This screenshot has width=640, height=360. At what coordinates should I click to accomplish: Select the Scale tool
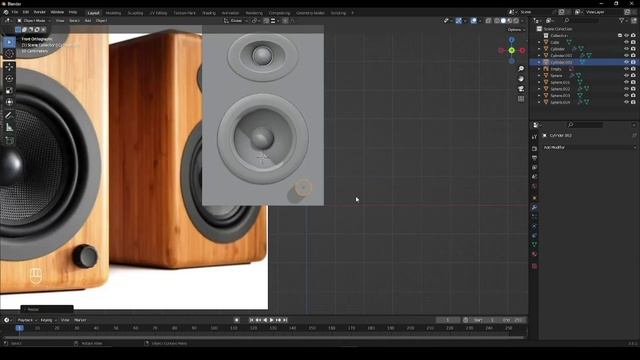pos(9,91)
